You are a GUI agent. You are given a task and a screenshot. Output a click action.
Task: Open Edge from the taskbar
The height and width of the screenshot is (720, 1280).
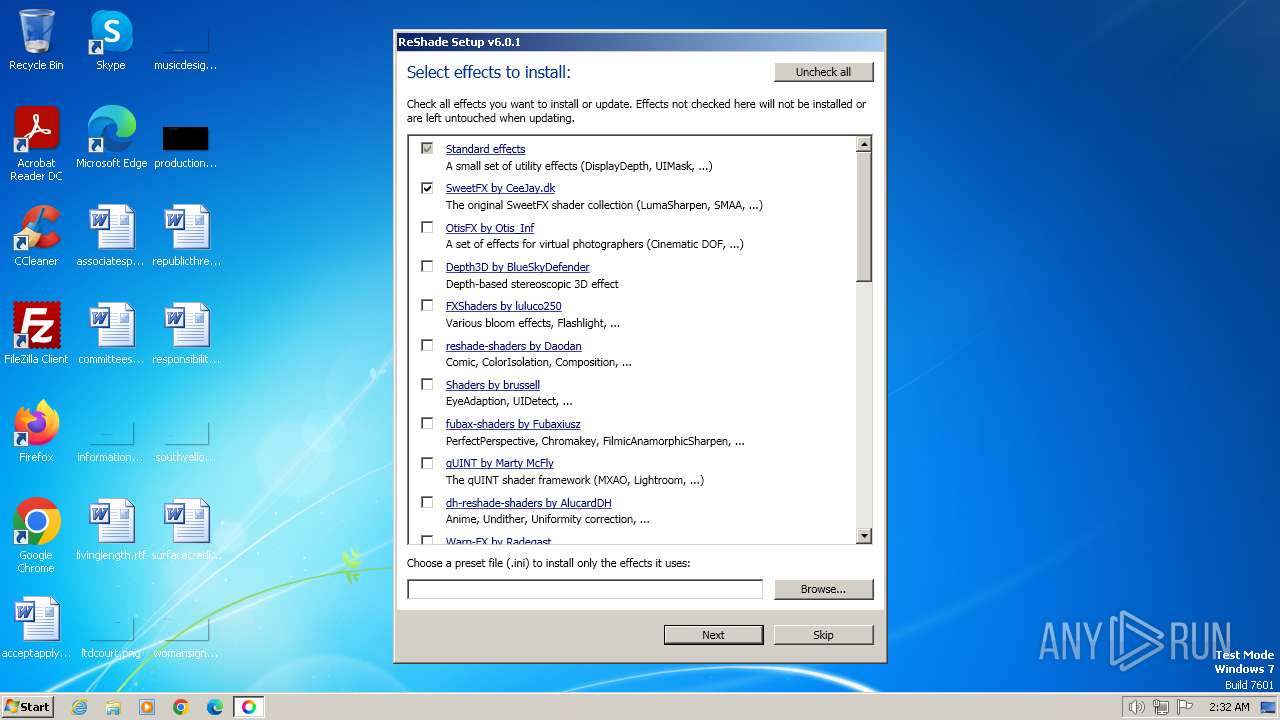pos(215,707)
